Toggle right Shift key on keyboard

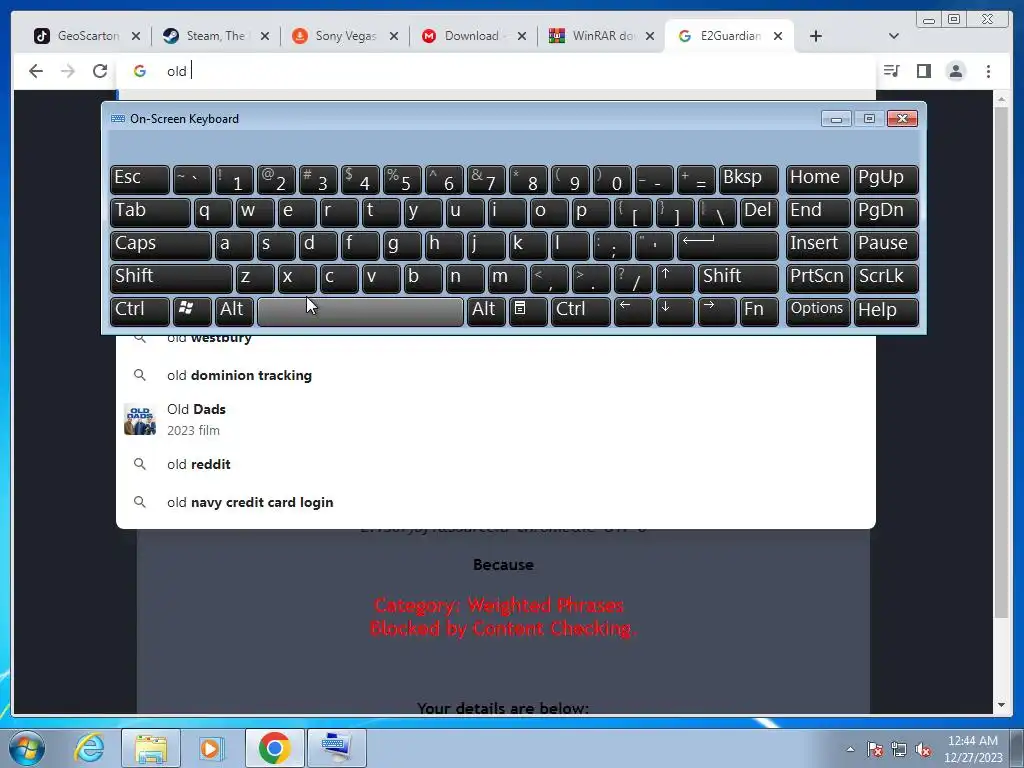[x=738, y=278]
